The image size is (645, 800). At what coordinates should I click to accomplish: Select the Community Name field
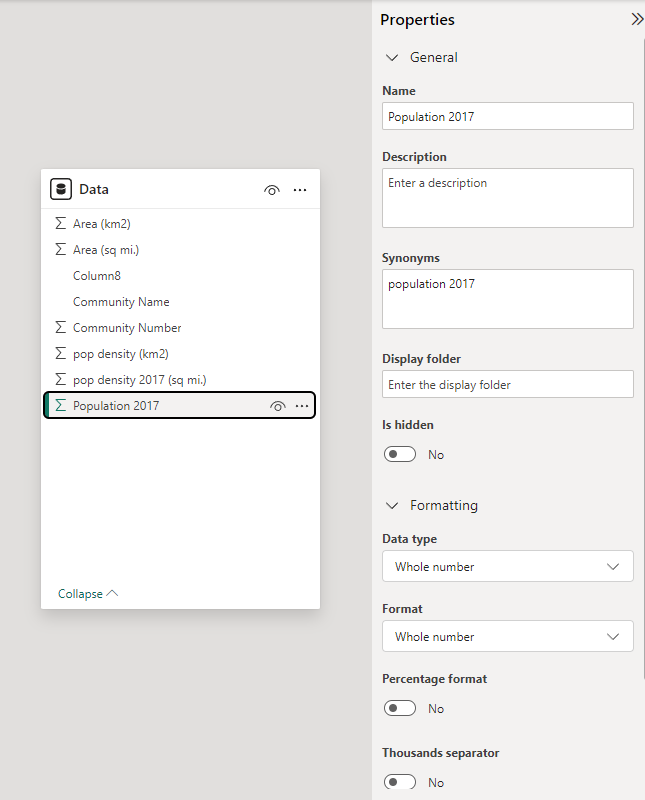(121, 301)
